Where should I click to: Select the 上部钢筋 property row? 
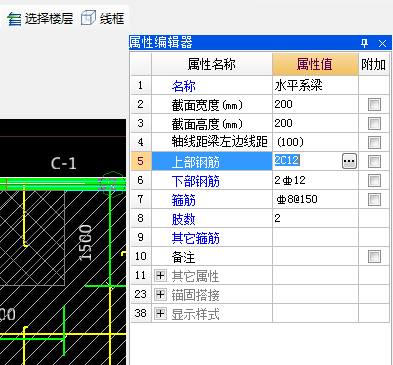pos(212,162)
